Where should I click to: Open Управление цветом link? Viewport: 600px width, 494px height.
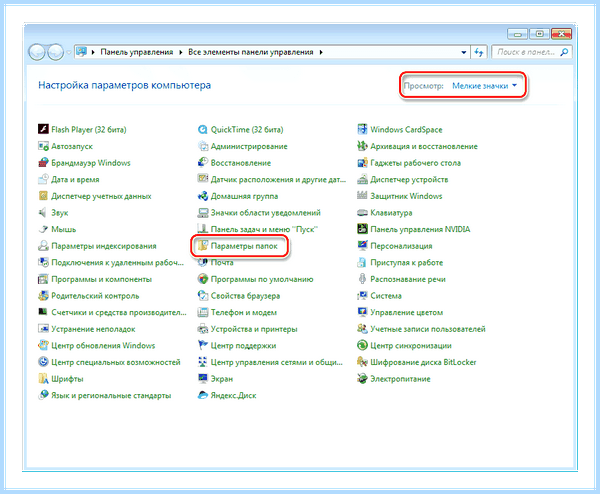click(x=406, y=313)
